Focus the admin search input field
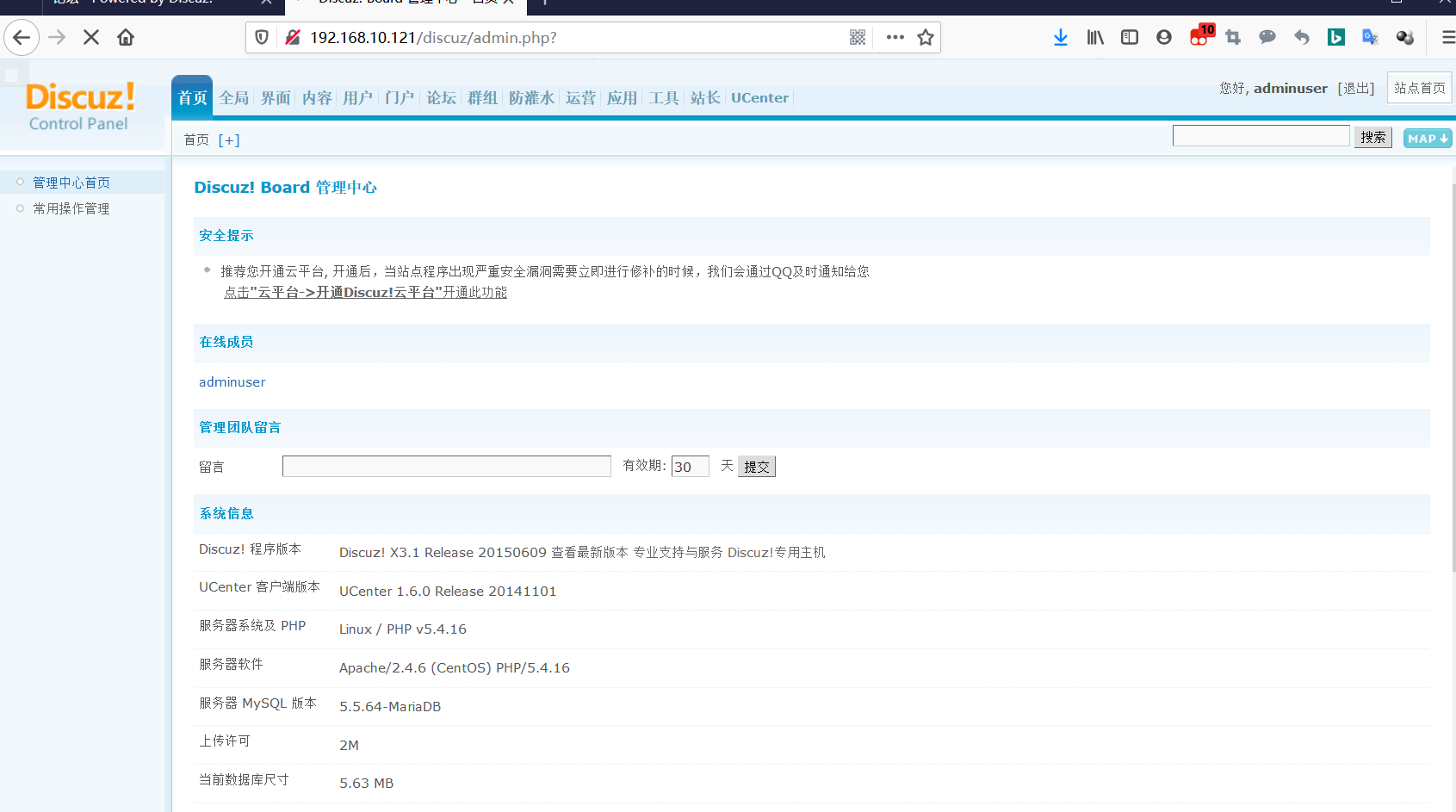The height and width of the screenshot is (812, 1456). pos(1261,136)
